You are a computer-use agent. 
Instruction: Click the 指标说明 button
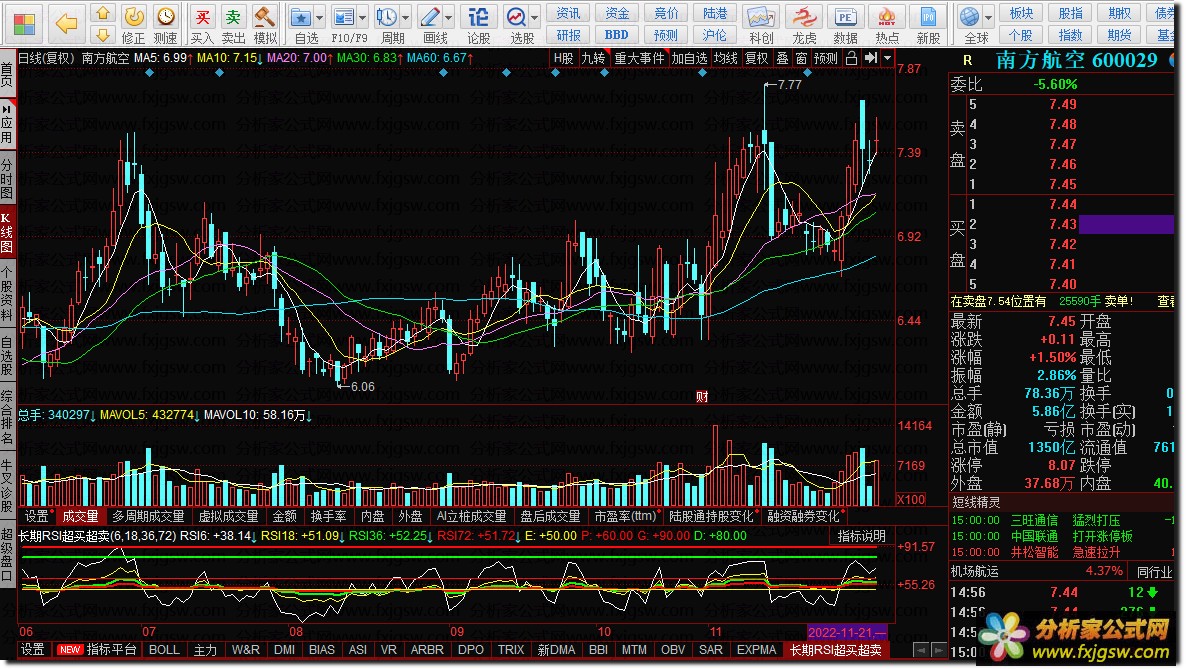(x=862, y=536)
